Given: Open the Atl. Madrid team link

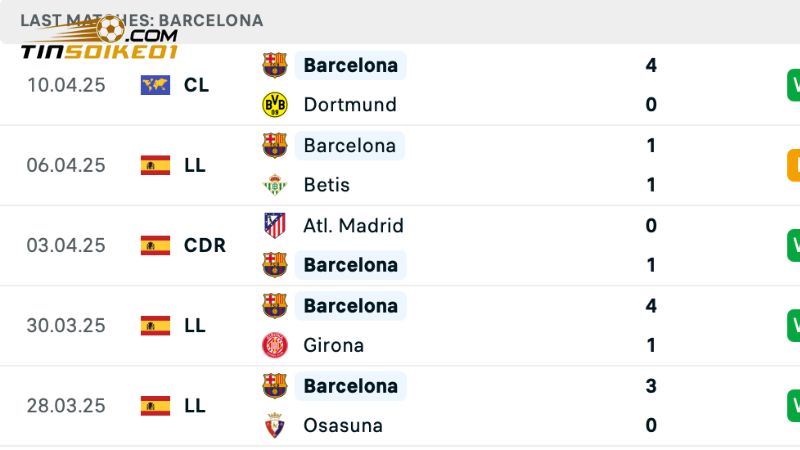Looking at the screenshot, I should [x=353, y=225].
